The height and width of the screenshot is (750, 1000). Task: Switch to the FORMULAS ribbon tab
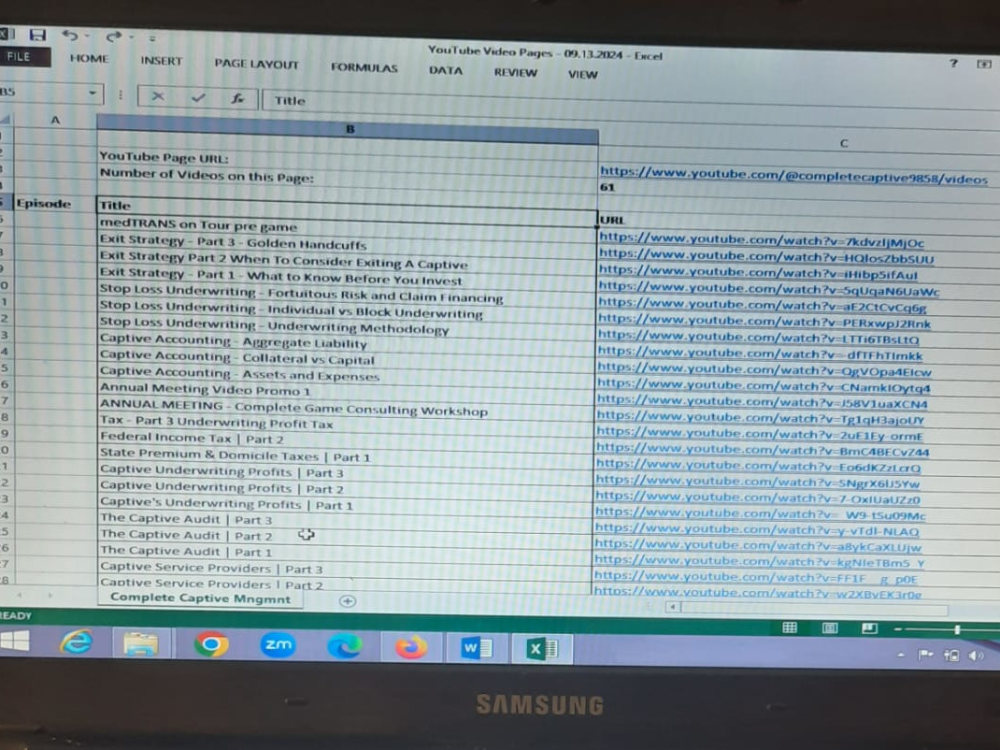364,68
